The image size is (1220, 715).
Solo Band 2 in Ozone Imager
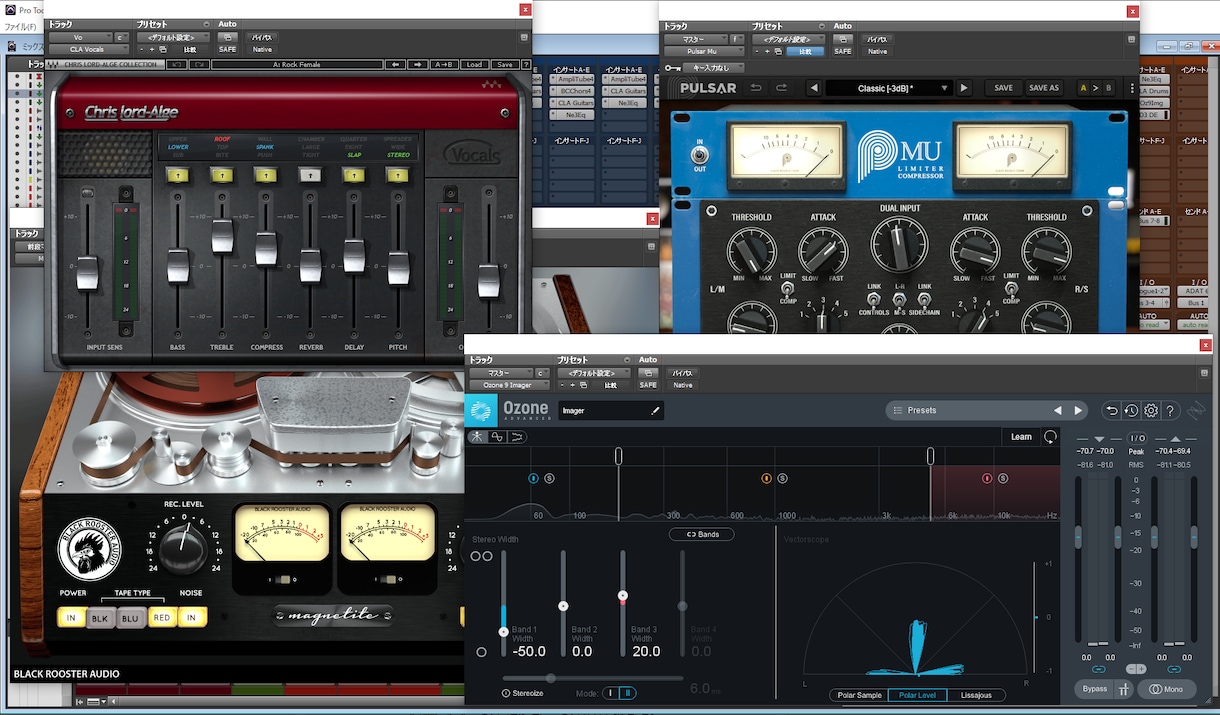(782, 478)
